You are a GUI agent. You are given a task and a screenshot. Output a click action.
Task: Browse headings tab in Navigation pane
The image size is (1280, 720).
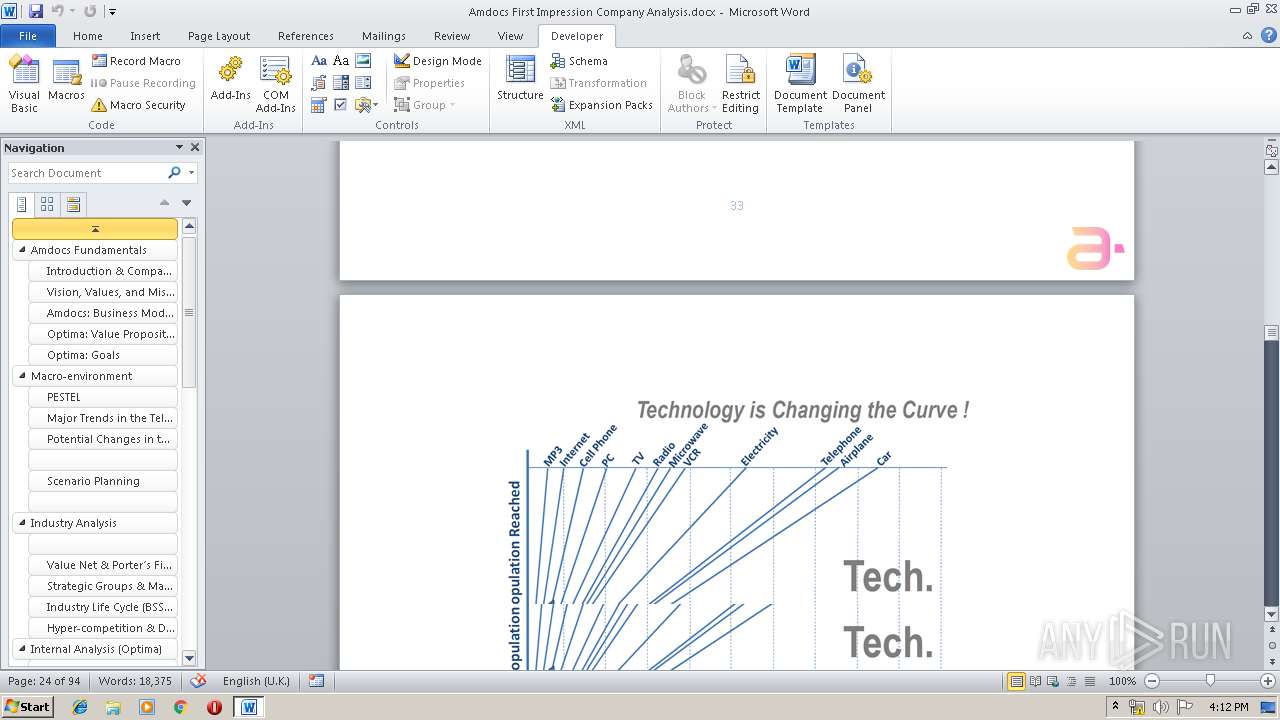pos(22,204)
